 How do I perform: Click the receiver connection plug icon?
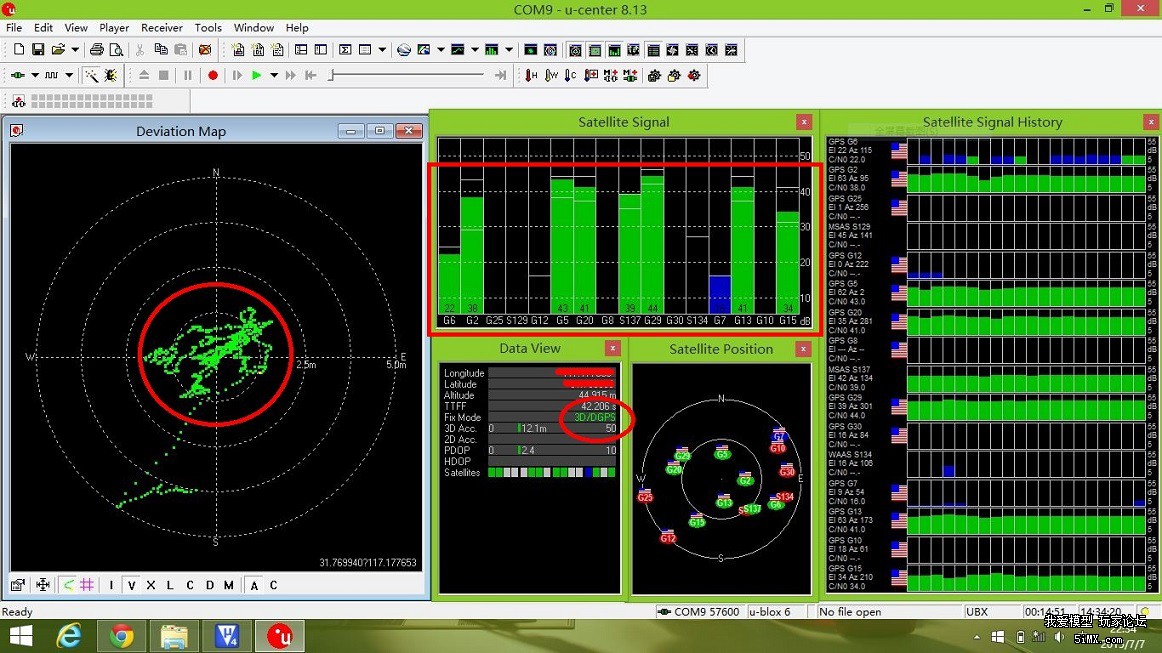coord(18,75)
